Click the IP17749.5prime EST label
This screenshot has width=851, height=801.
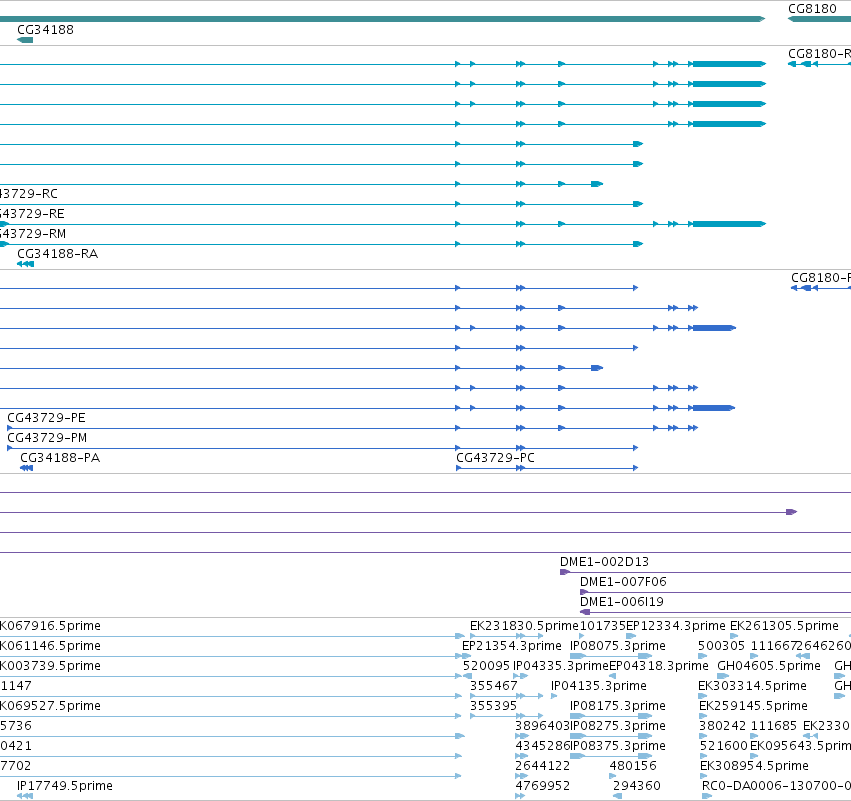(65, 786)
